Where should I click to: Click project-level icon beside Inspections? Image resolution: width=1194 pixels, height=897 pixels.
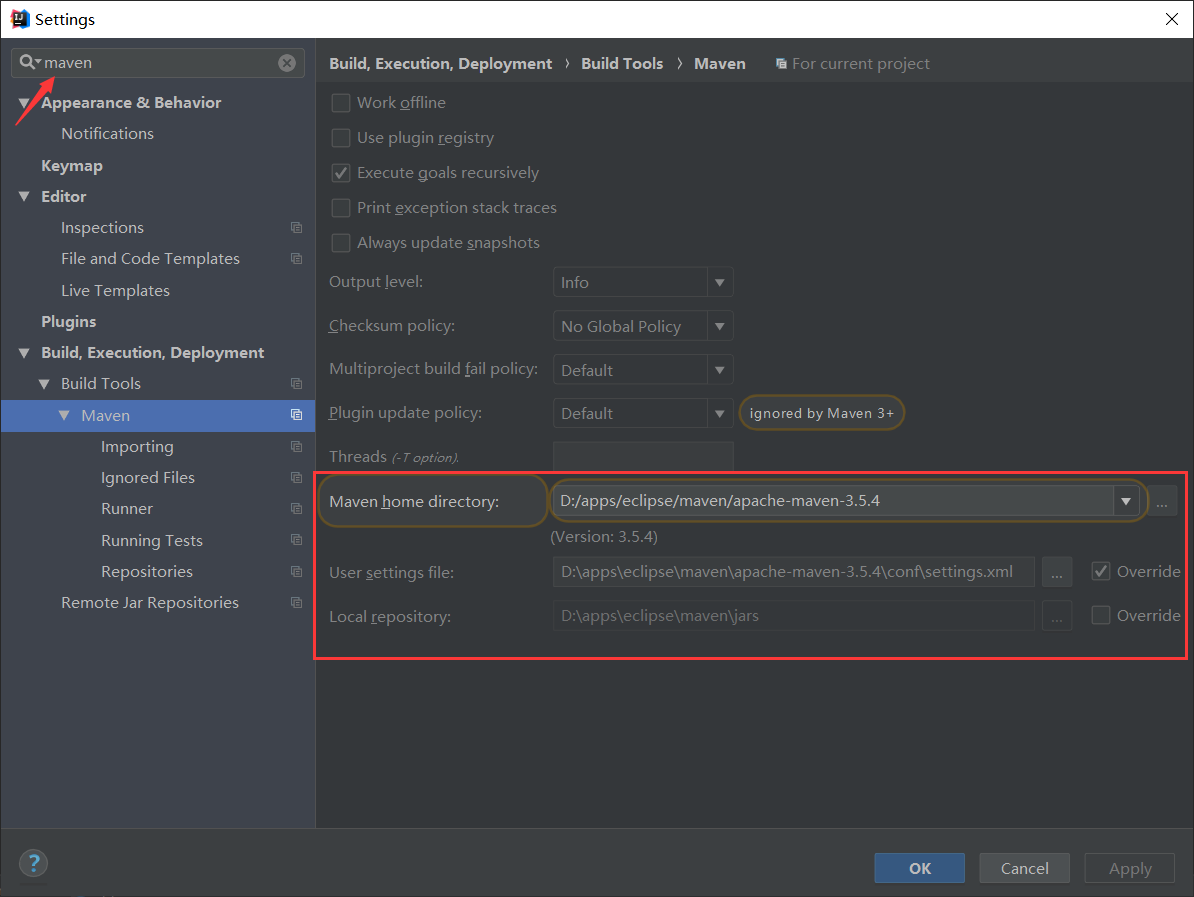point(296,228)
